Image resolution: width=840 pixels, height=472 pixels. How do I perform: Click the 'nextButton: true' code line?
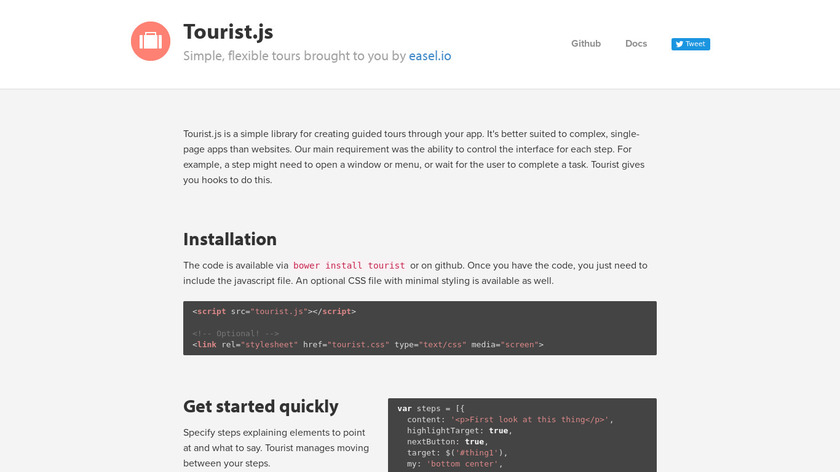tap(447, 442)
